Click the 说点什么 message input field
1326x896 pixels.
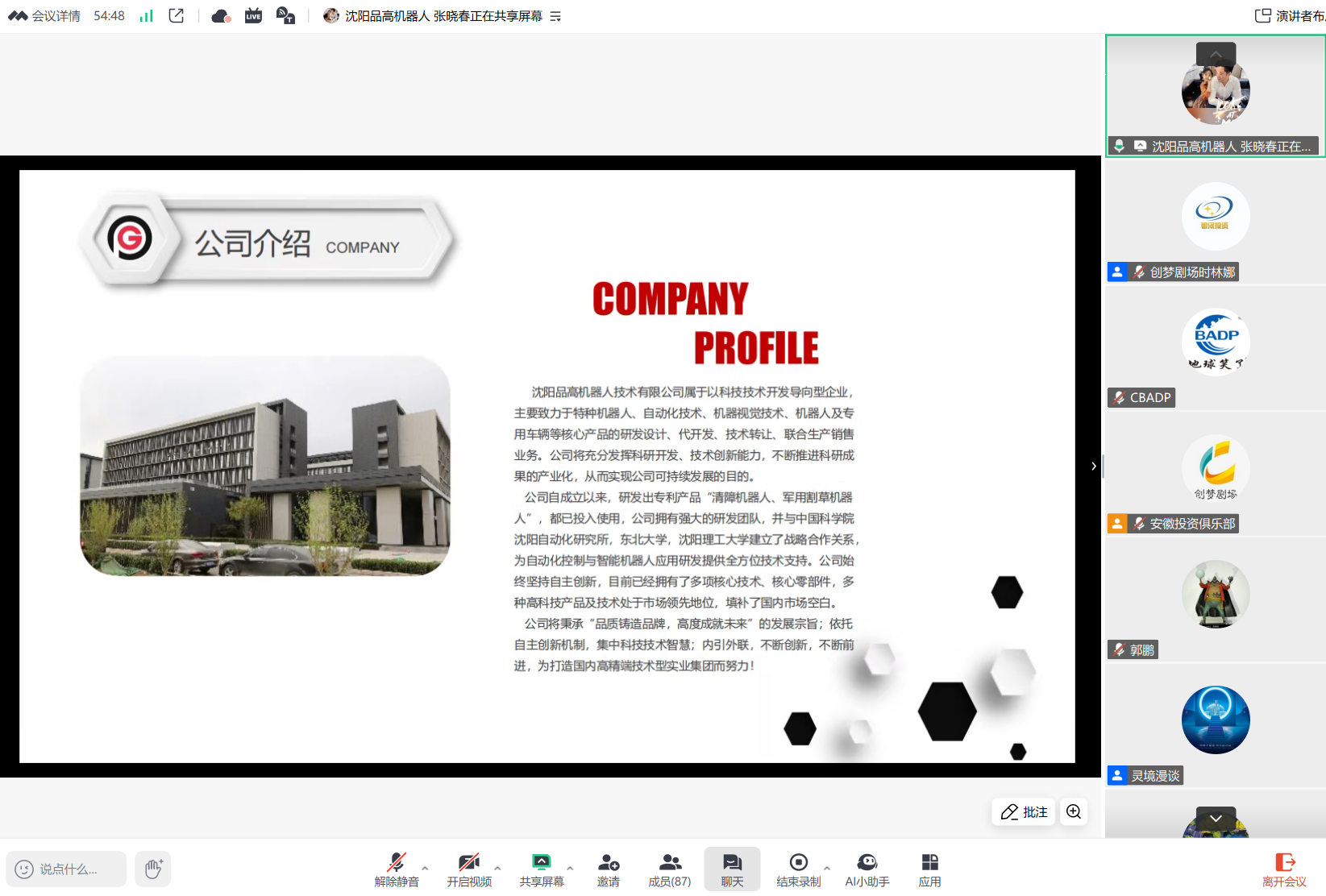(x=67, y=869)
